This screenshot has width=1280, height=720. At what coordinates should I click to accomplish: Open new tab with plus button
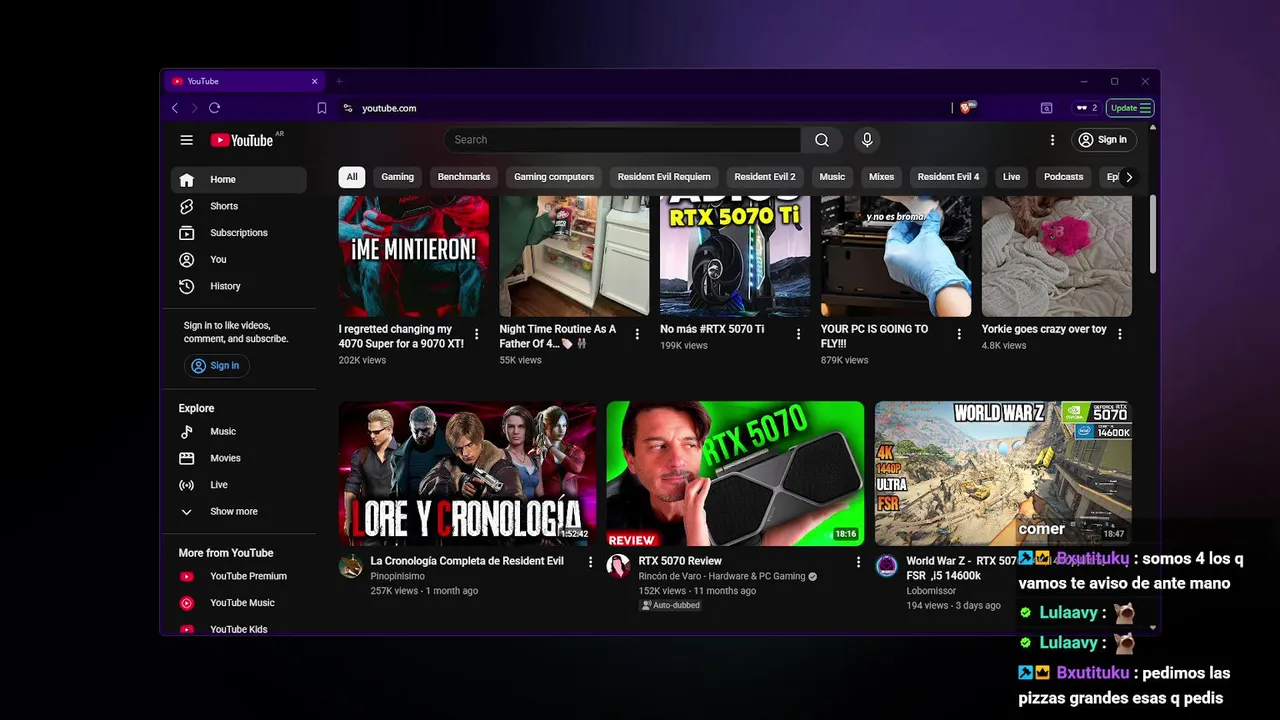click(x=339, y=81)
